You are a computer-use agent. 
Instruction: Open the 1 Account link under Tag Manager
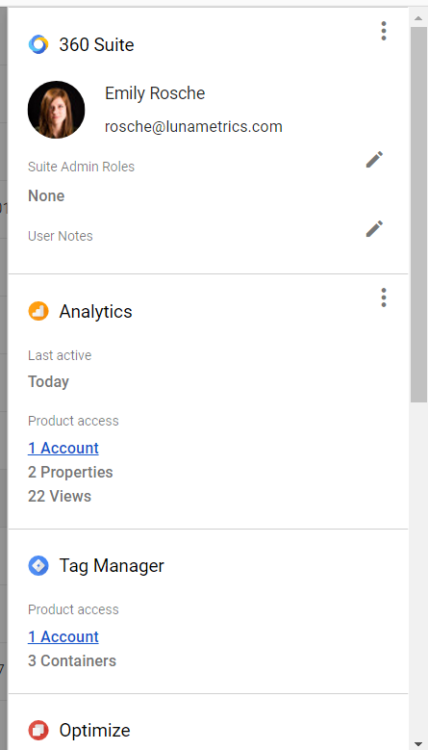point(63,637)
